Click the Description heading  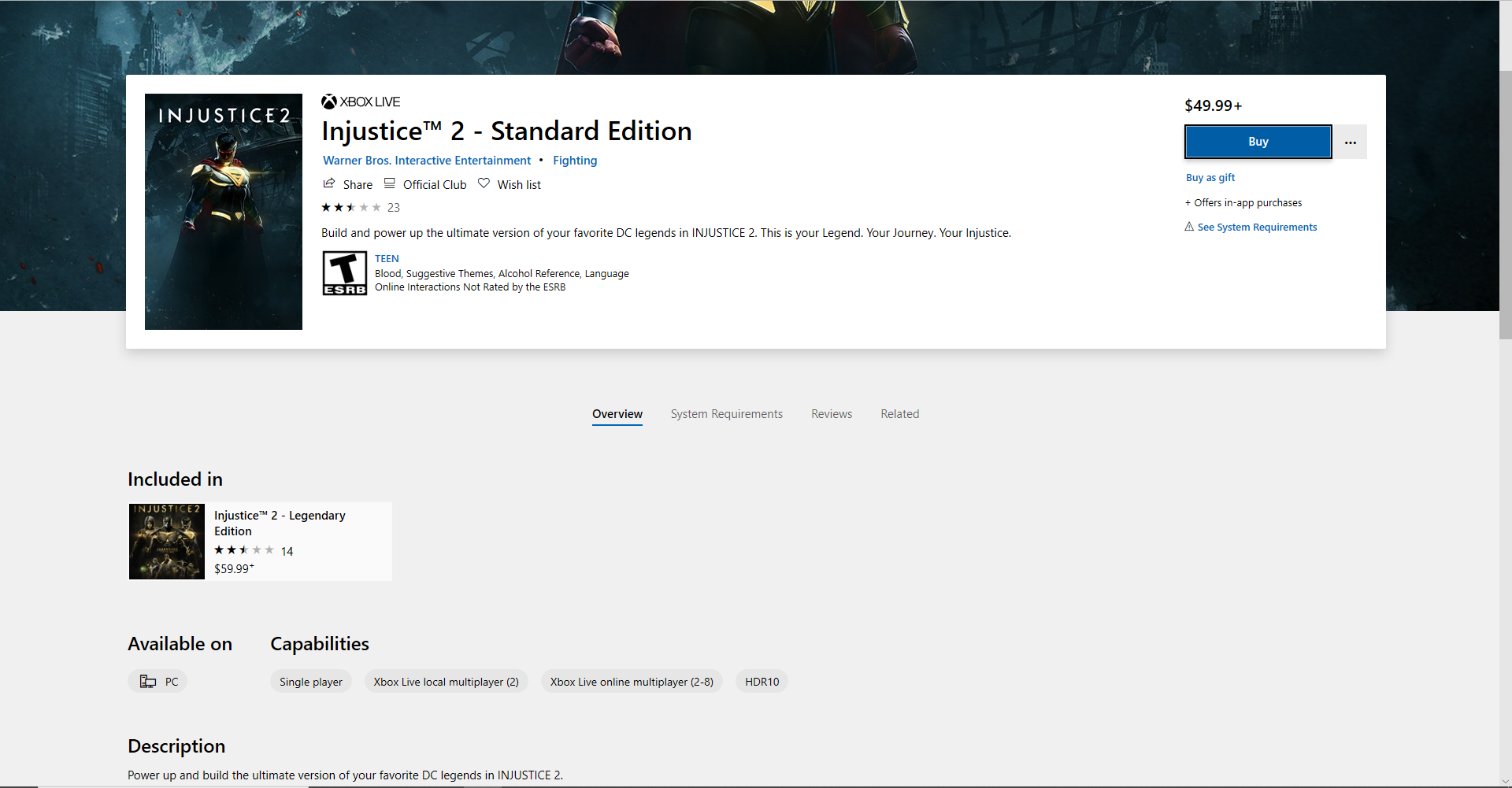tap(176, 746)
